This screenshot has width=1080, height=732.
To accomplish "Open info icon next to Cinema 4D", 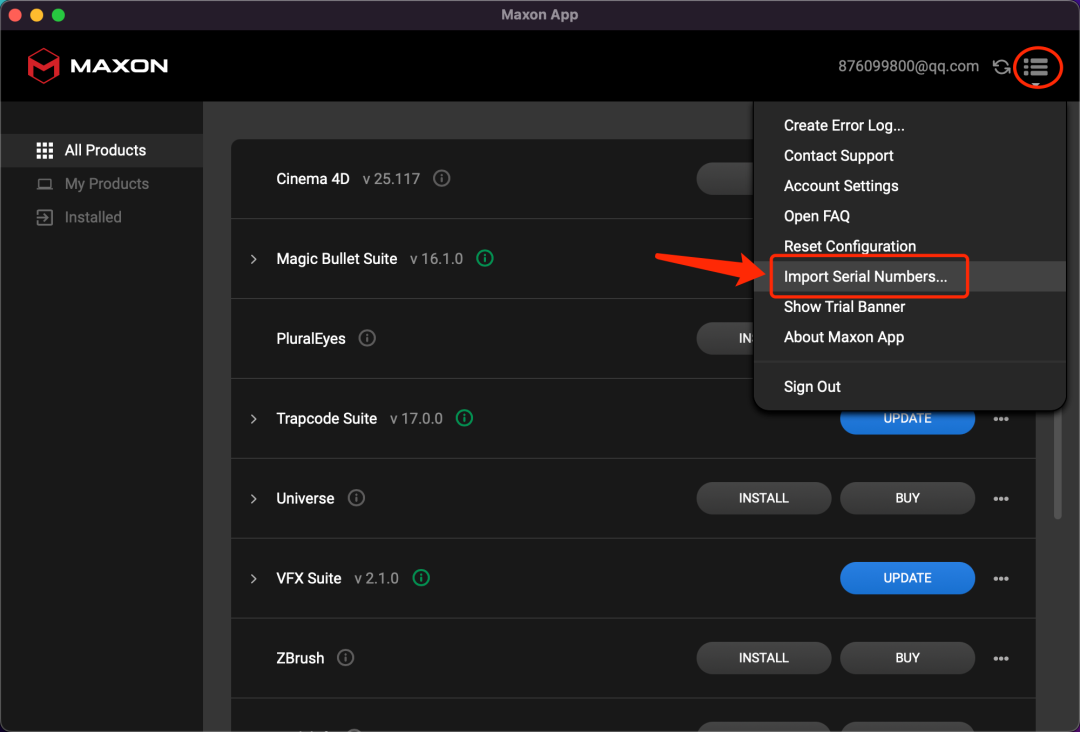I will point(441,179).
